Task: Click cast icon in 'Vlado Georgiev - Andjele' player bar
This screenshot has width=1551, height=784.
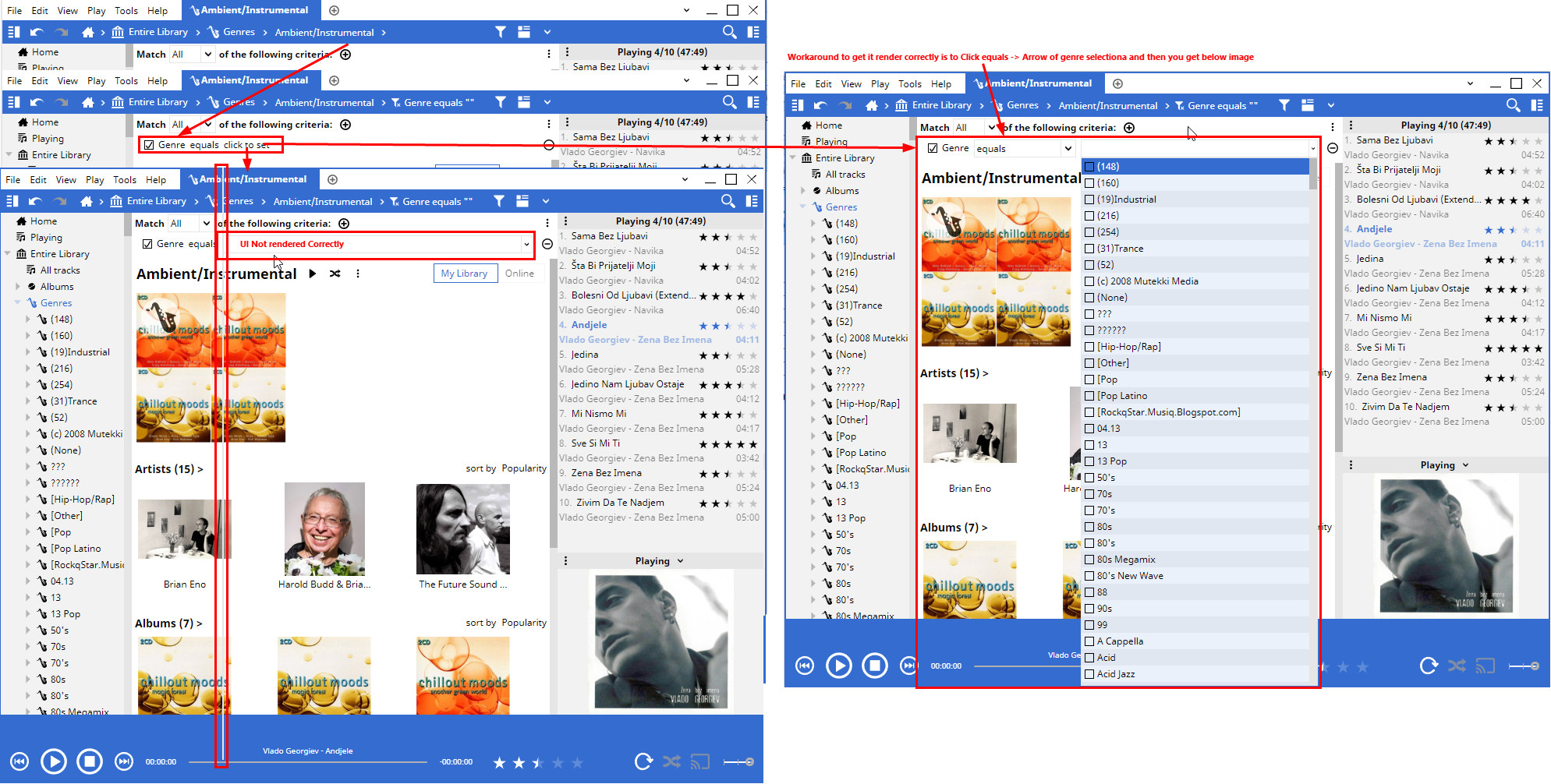Action: [x=699, y=761]
